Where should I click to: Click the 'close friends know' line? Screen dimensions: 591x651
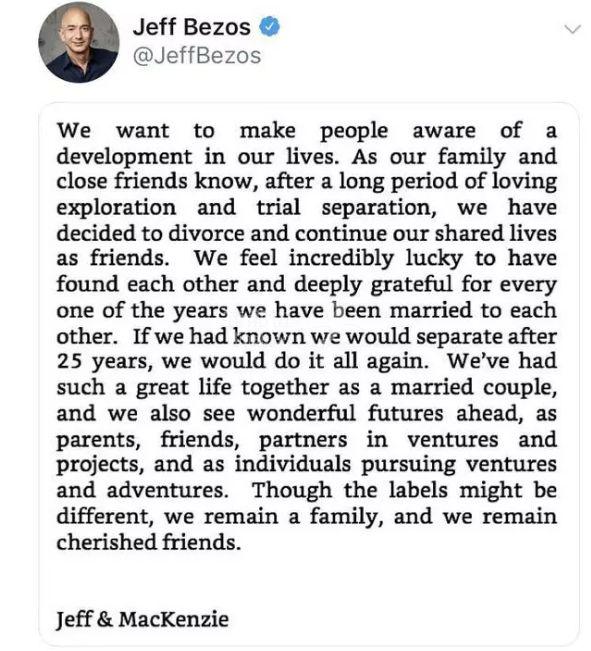(x=307, y=182)
